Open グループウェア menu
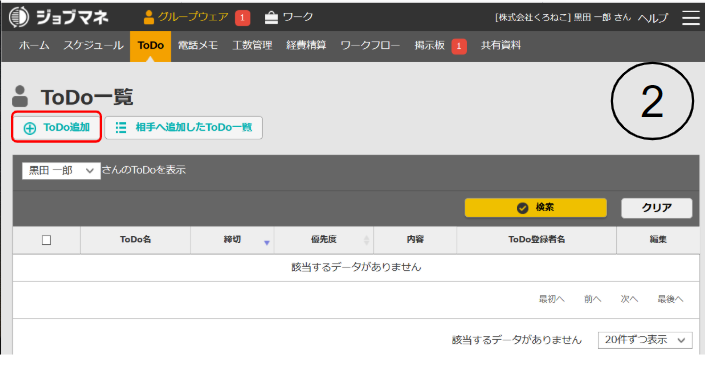The image size is (705, 368). (x=186, y=17)
